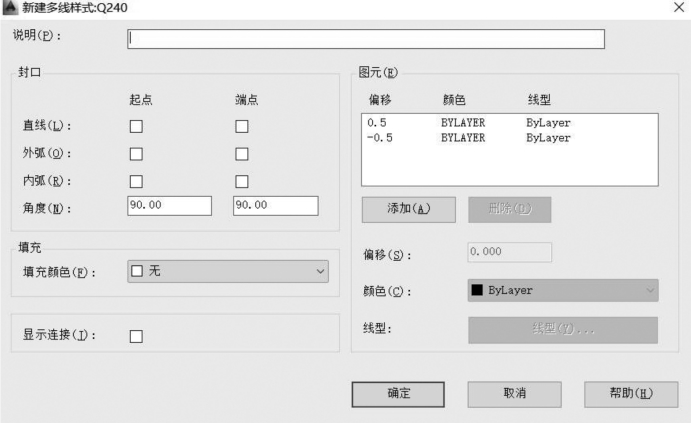Select the -0.5 offset element row
This screenshot has width=691, height=423.
[x=509, y=138]
